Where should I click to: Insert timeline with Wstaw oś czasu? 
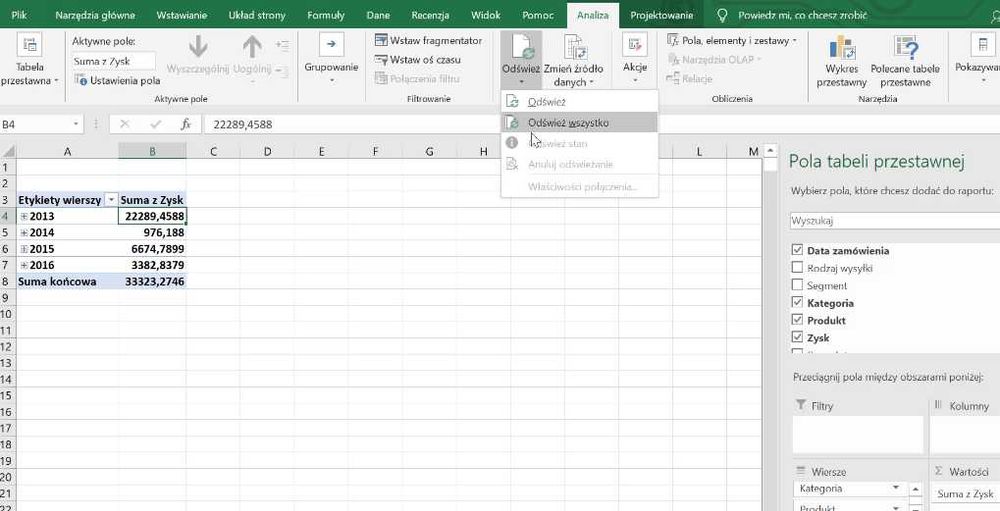coord(417,60)
